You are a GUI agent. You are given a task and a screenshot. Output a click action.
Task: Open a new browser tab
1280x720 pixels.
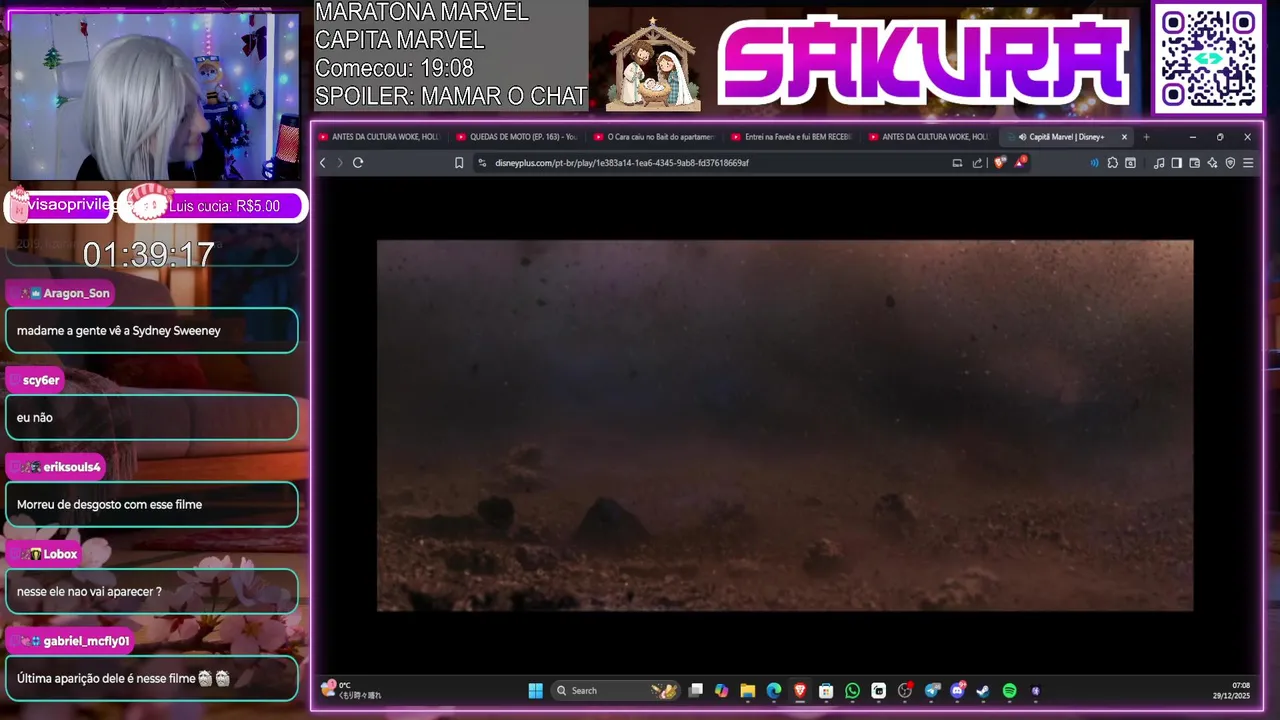(1146, 137)
